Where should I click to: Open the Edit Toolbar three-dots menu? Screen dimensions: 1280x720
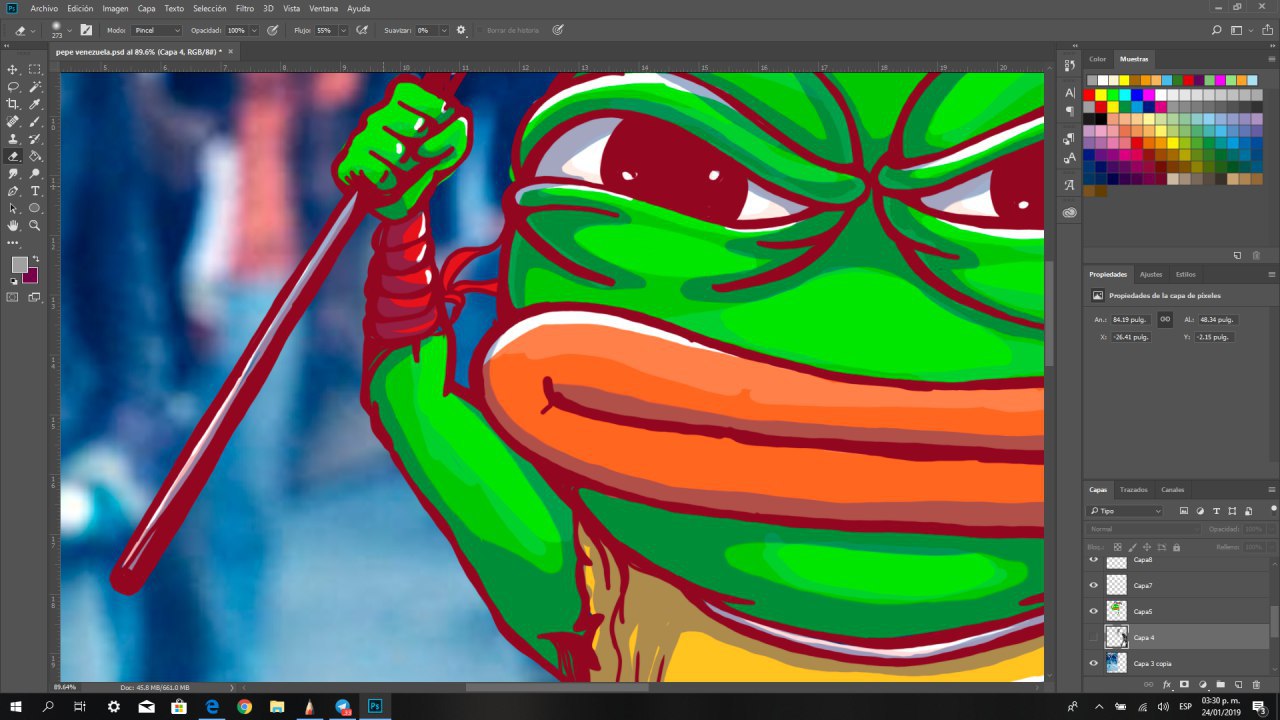pyautogui.click(x=13, y=243)
